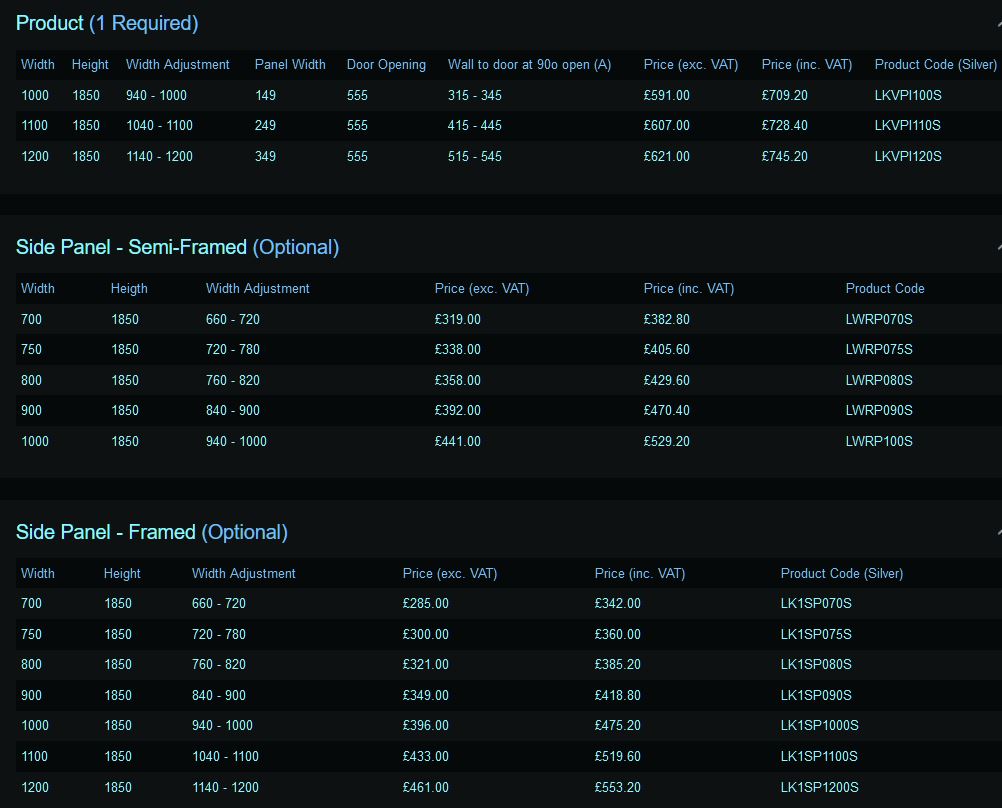Click the Panel Width column header
1002x808 pixels.
[290, 64]
